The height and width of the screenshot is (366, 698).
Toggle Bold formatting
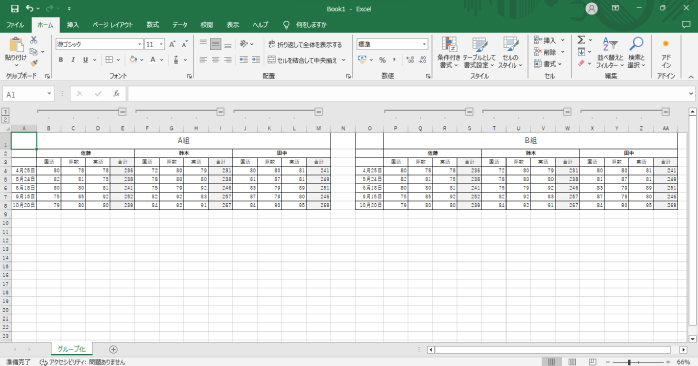pos(61,60)
